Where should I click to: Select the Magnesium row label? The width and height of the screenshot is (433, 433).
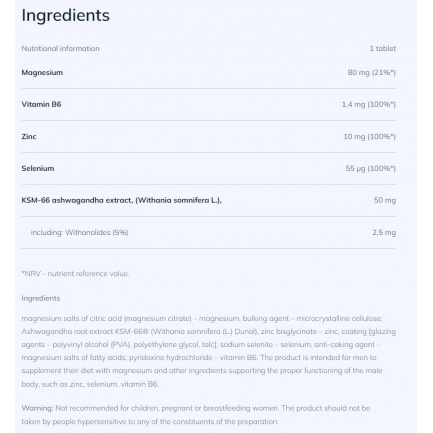click(x=42, y=72)
